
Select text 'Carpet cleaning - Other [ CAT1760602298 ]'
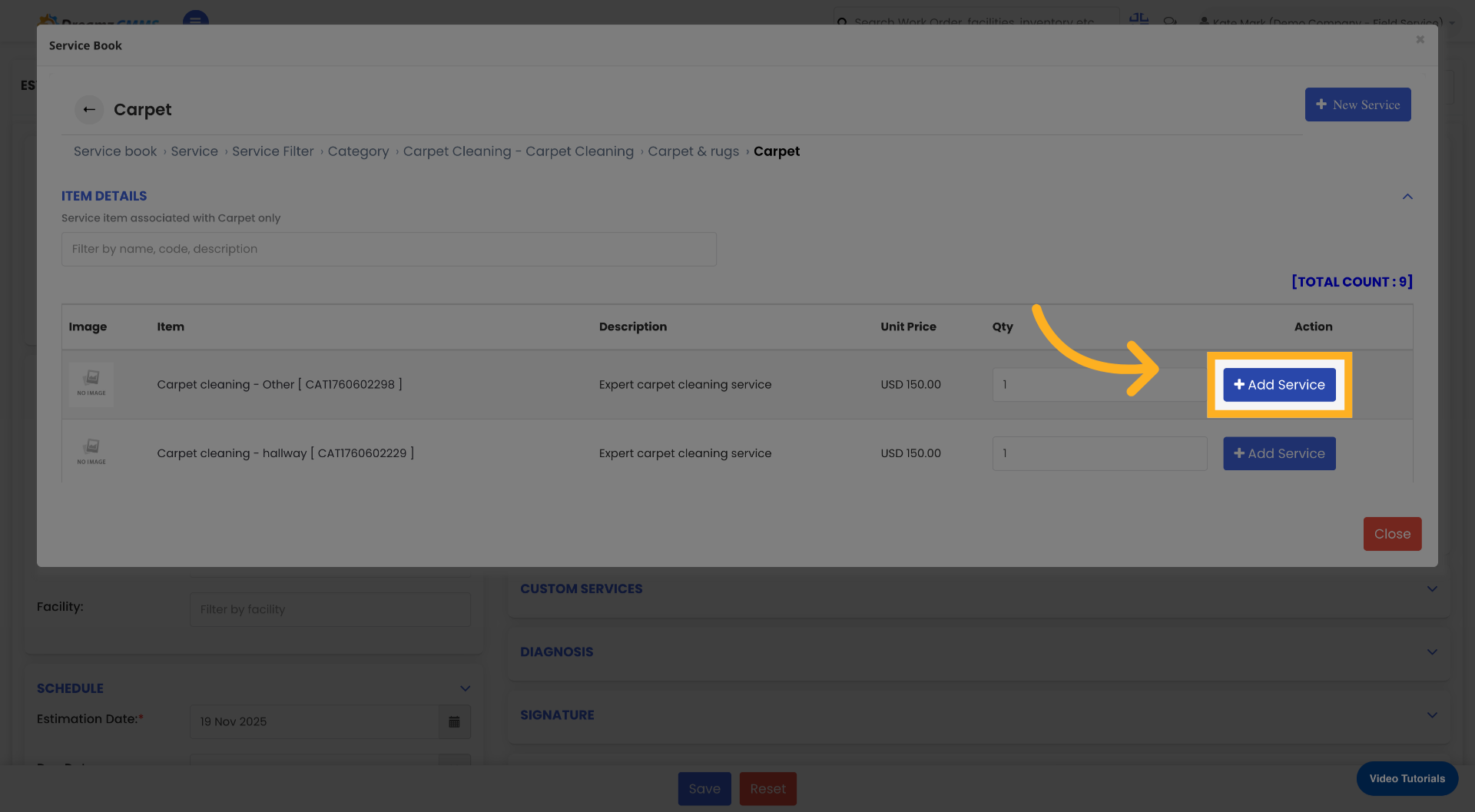tap(280, 384)
